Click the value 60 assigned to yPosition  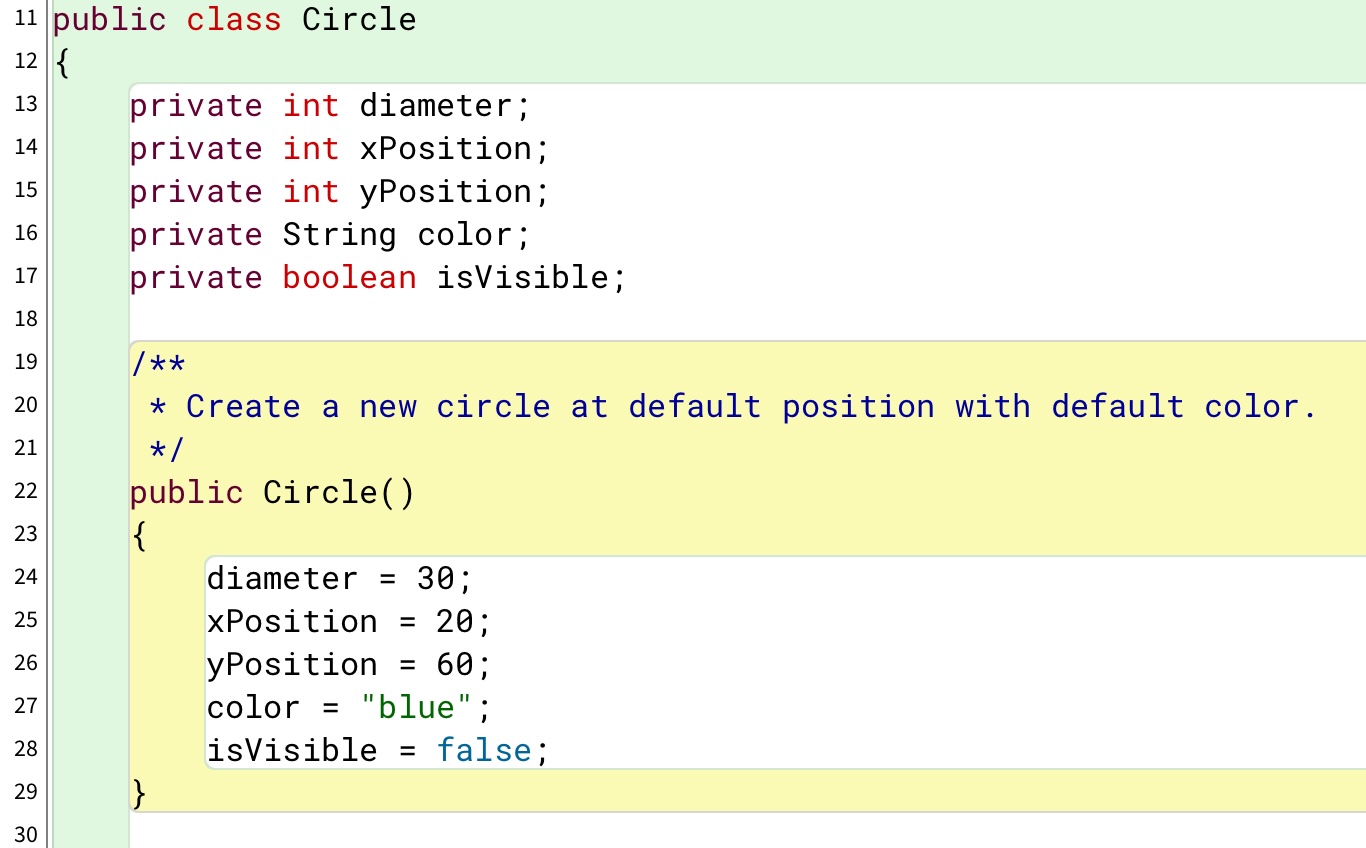click(x=454, y=665)
